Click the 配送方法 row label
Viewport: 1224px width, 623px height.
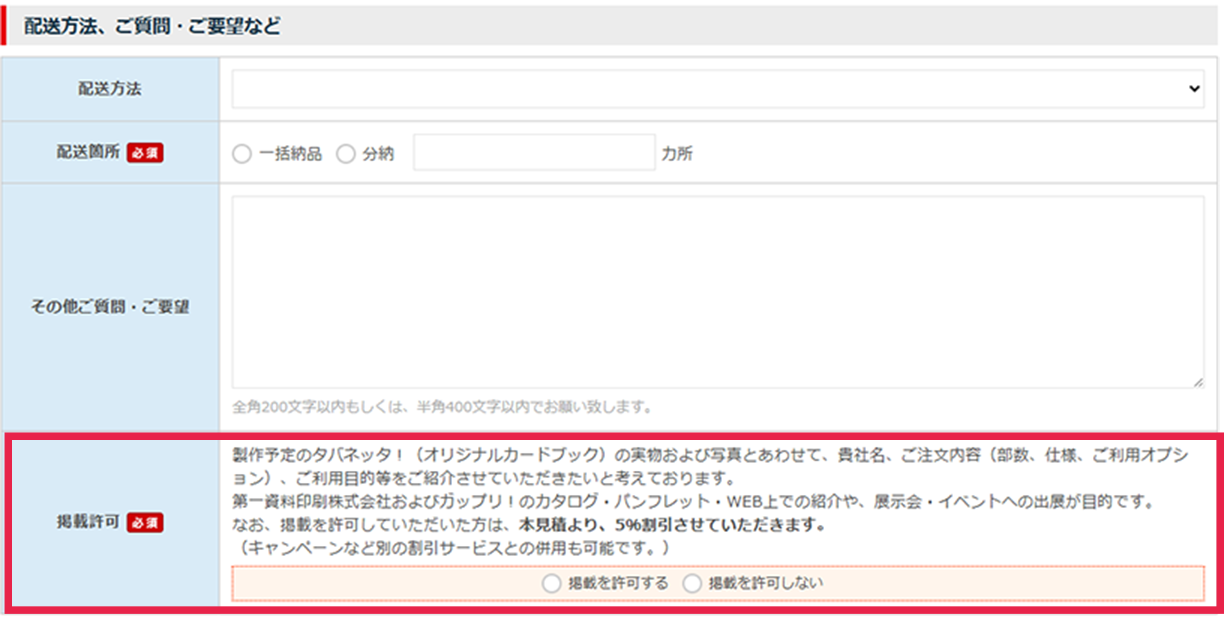pos(110,89)
